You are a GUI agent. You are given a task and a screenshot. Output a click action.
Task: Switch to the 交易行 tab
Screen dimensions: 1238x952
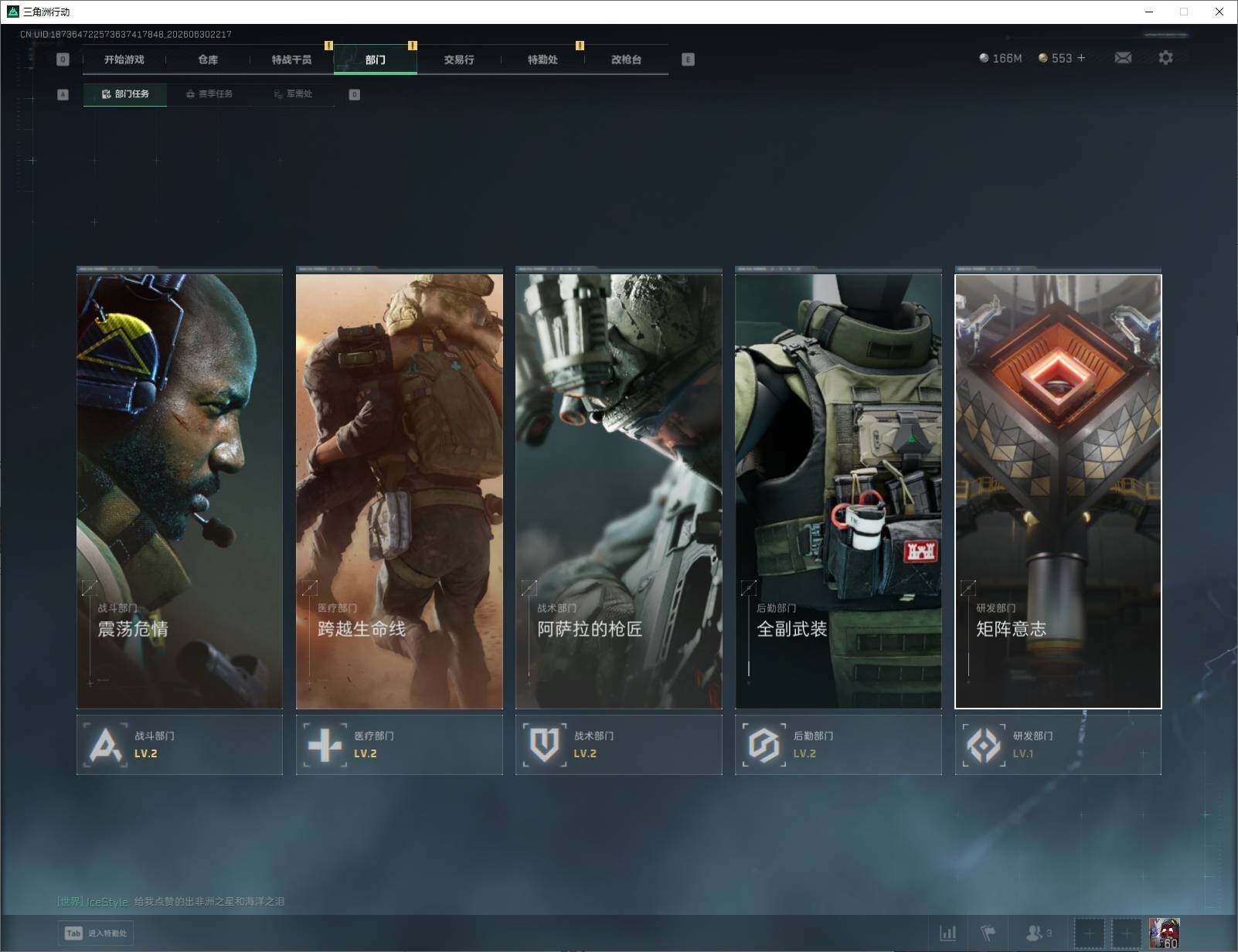click(459, 59)
